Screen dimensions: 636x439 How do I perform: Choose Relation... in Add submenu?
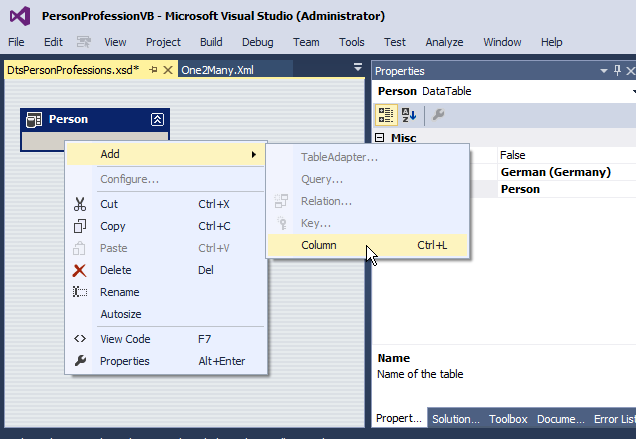367,201
